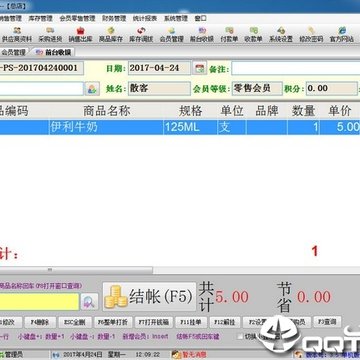Click the product search magnifier icon
The image size is (360, 360).
coord(89,302)
